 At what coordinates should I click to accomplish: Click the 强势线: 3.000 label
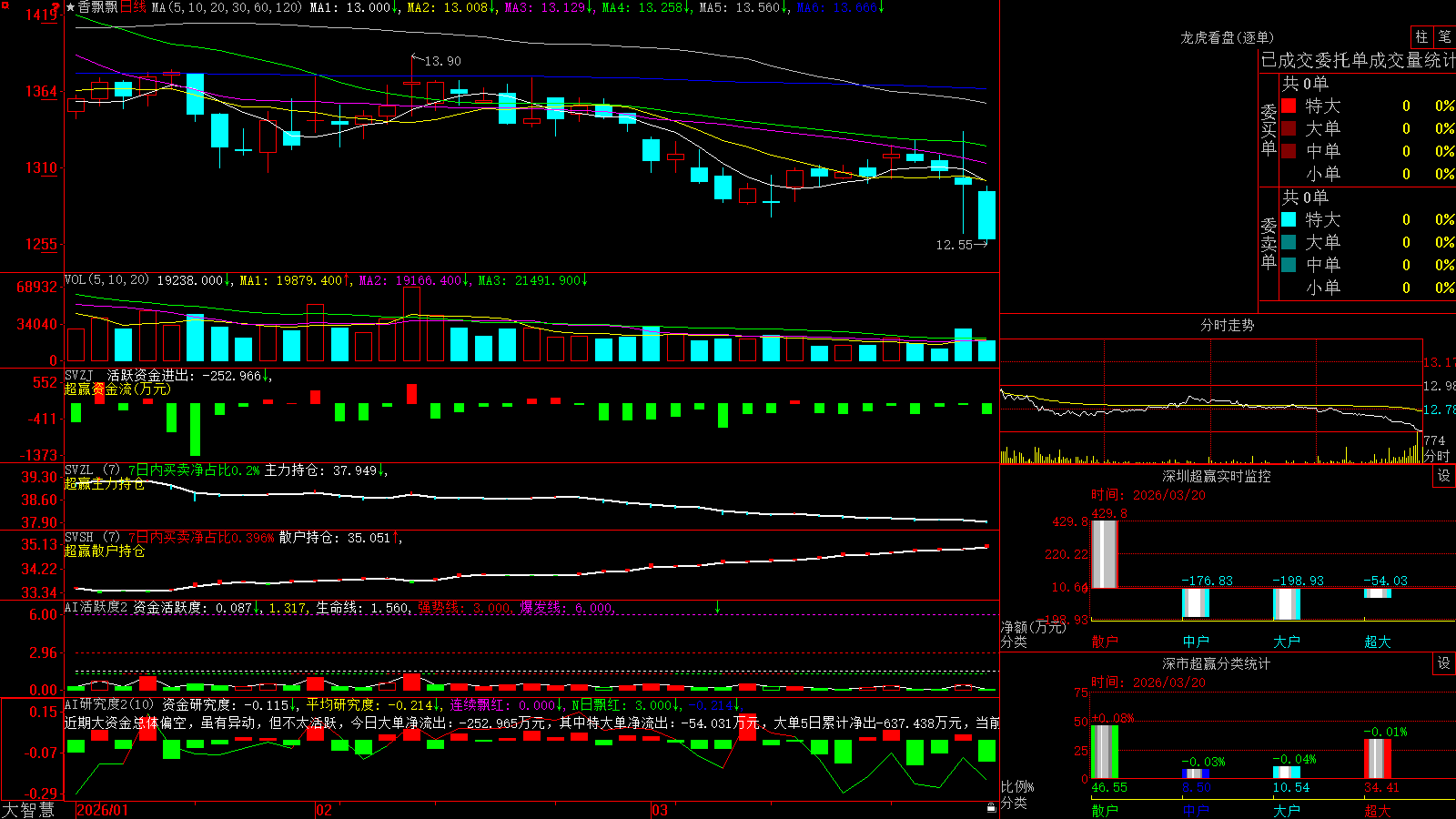point(464,607)
